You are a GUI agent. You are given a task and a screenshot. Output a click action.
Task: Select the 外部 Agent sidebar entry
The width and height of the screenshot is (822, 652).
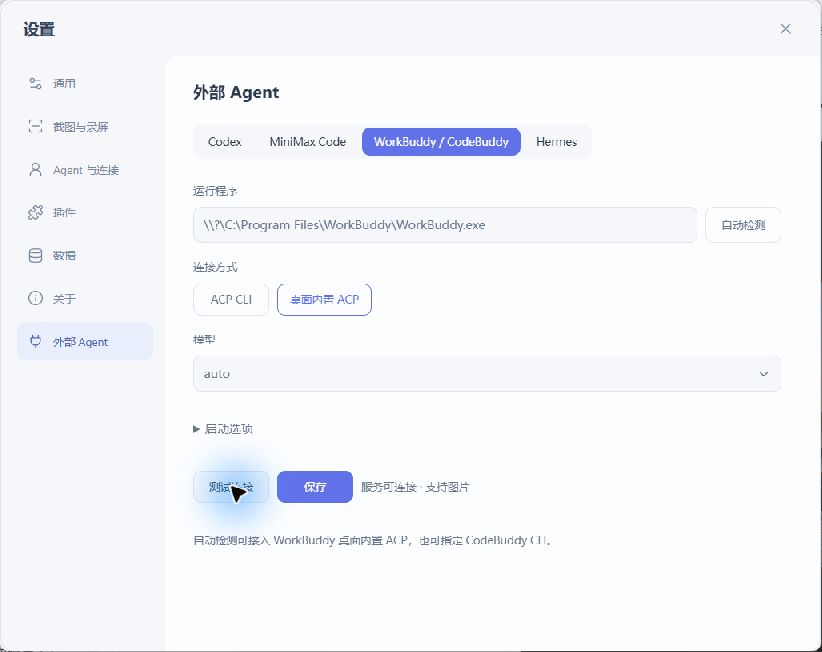(85, 341)
